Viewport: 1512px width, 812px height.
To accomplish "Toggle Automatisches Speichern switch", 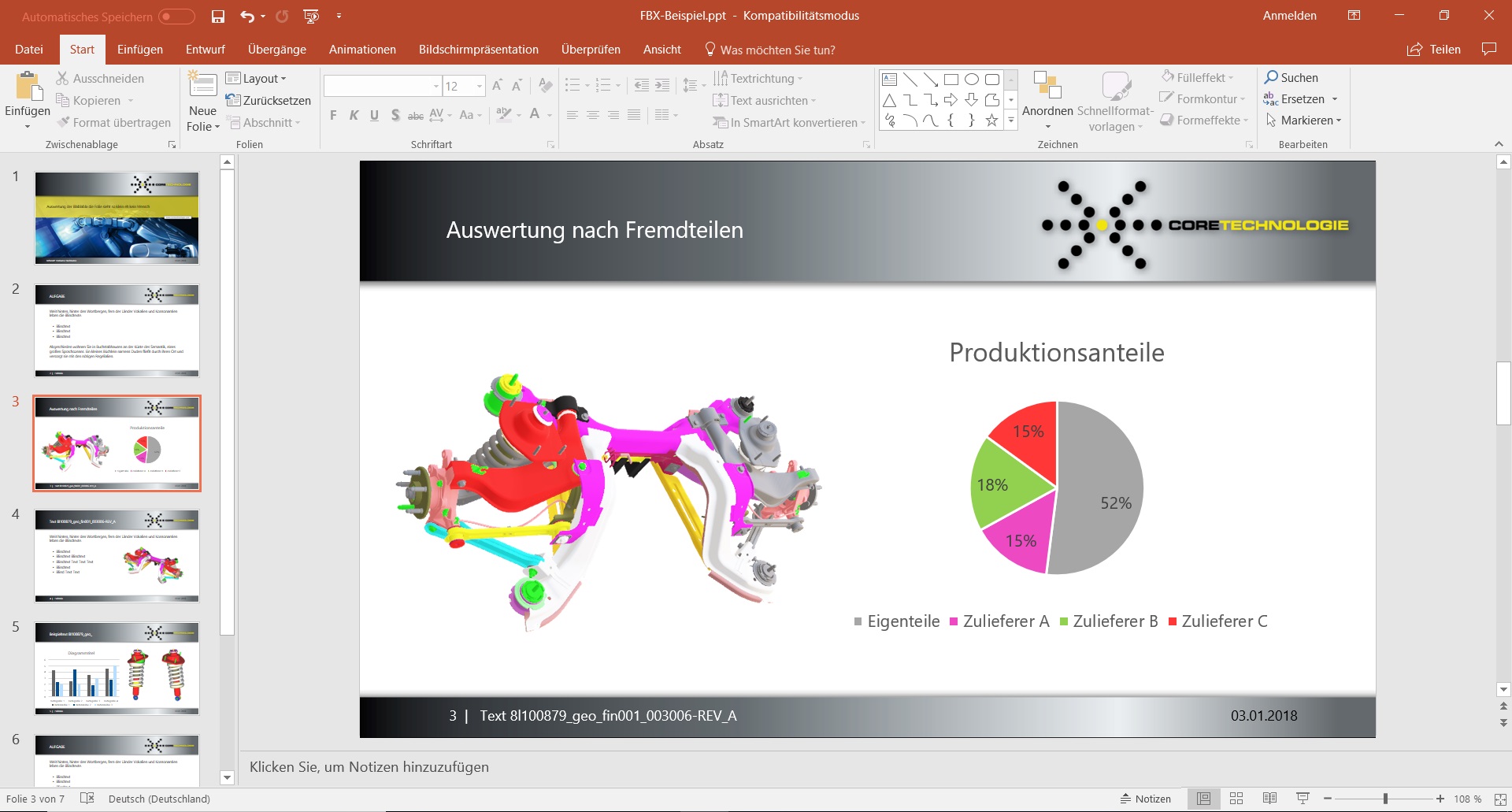I will [176, 17].
